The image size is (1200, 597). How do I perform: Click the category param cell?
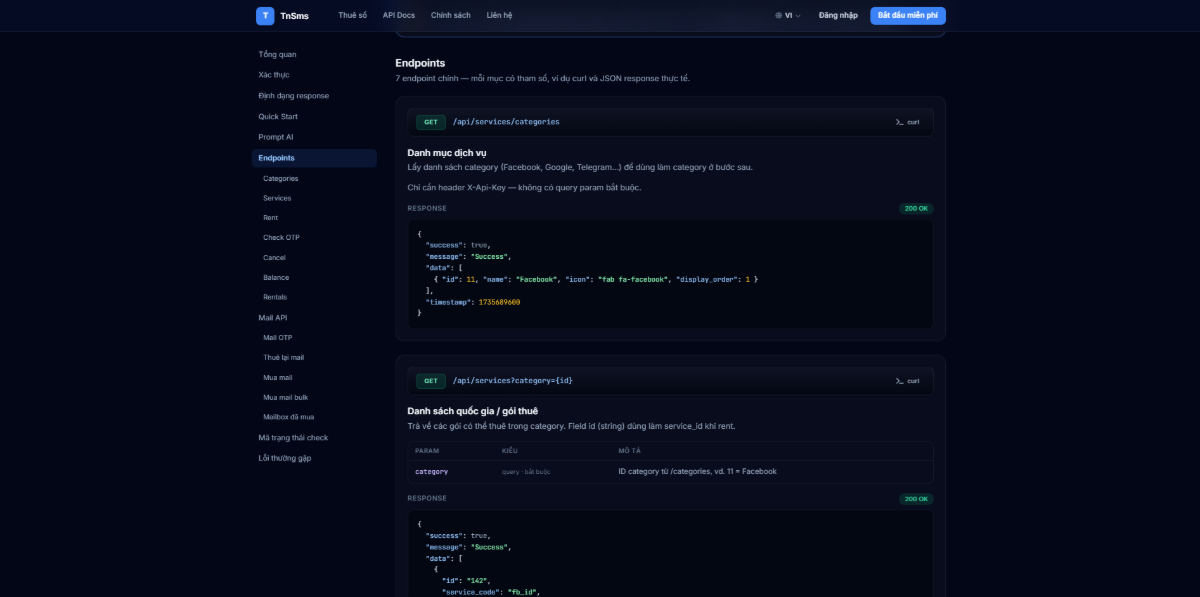[x=432, y=471]
